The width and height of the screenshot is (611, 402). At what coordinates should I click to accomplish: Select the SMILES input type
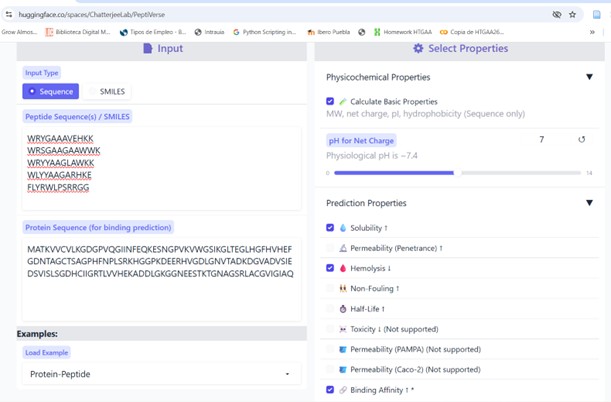106,91
